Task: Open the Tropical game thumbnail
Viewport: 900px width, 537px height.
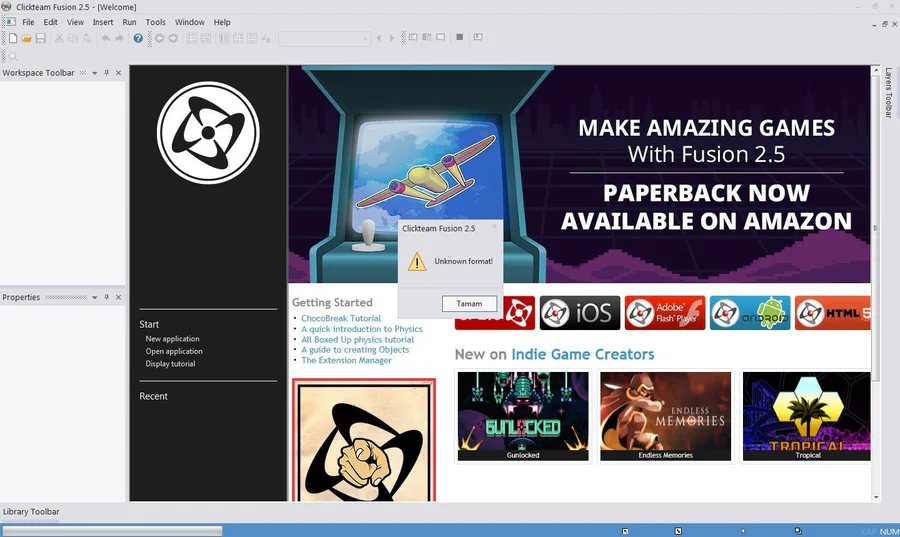Action: click(x=806, y=416)
